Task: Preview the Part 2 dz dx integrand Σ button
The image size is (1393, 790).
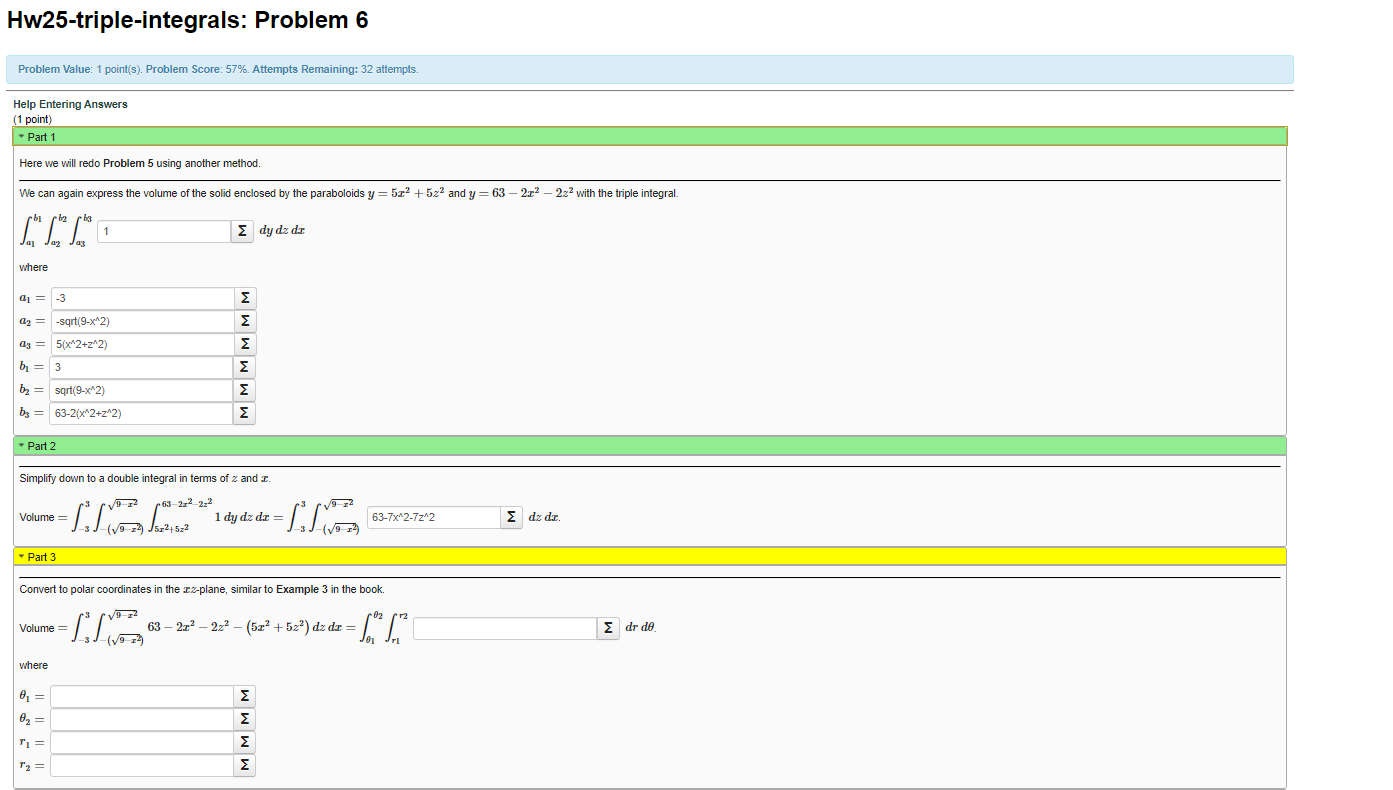Action: pyautogui.click(x=511, y=518)
